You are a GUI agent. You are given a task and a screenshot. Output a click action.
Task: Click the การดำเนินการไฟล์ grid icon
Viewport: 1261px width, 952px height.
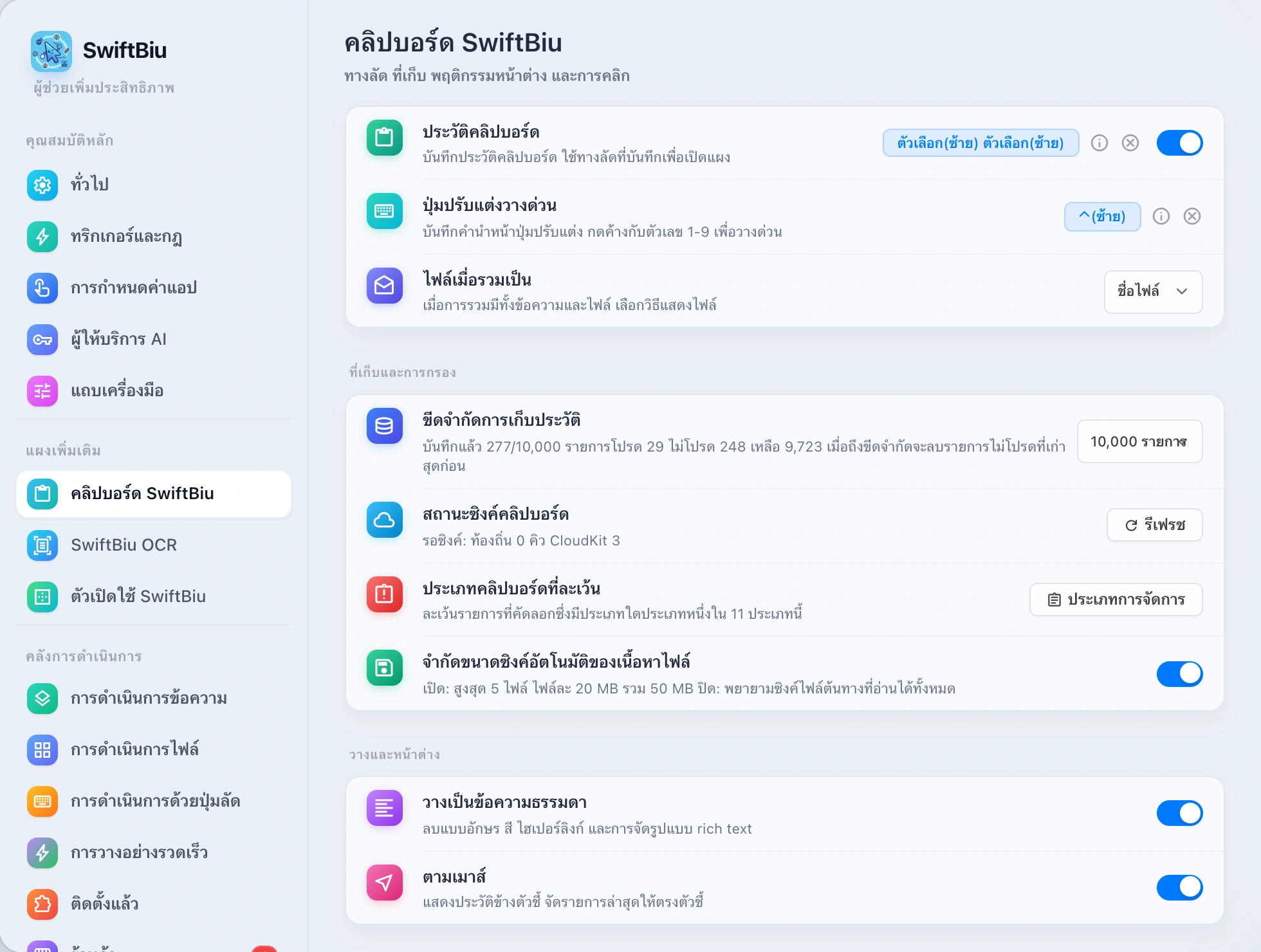point(42,750)
